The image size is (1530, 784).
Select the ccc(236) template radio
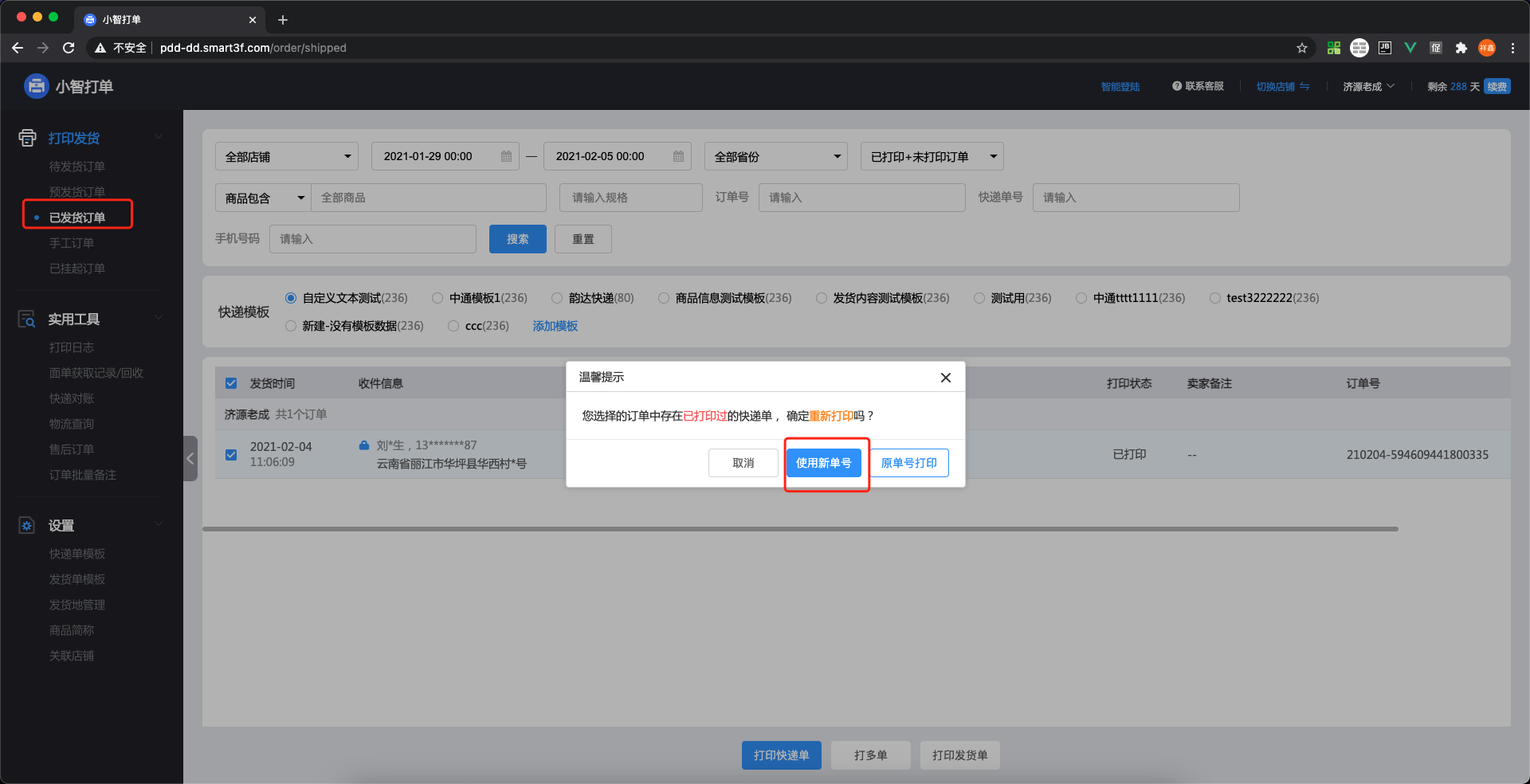(x=453, y=326)
